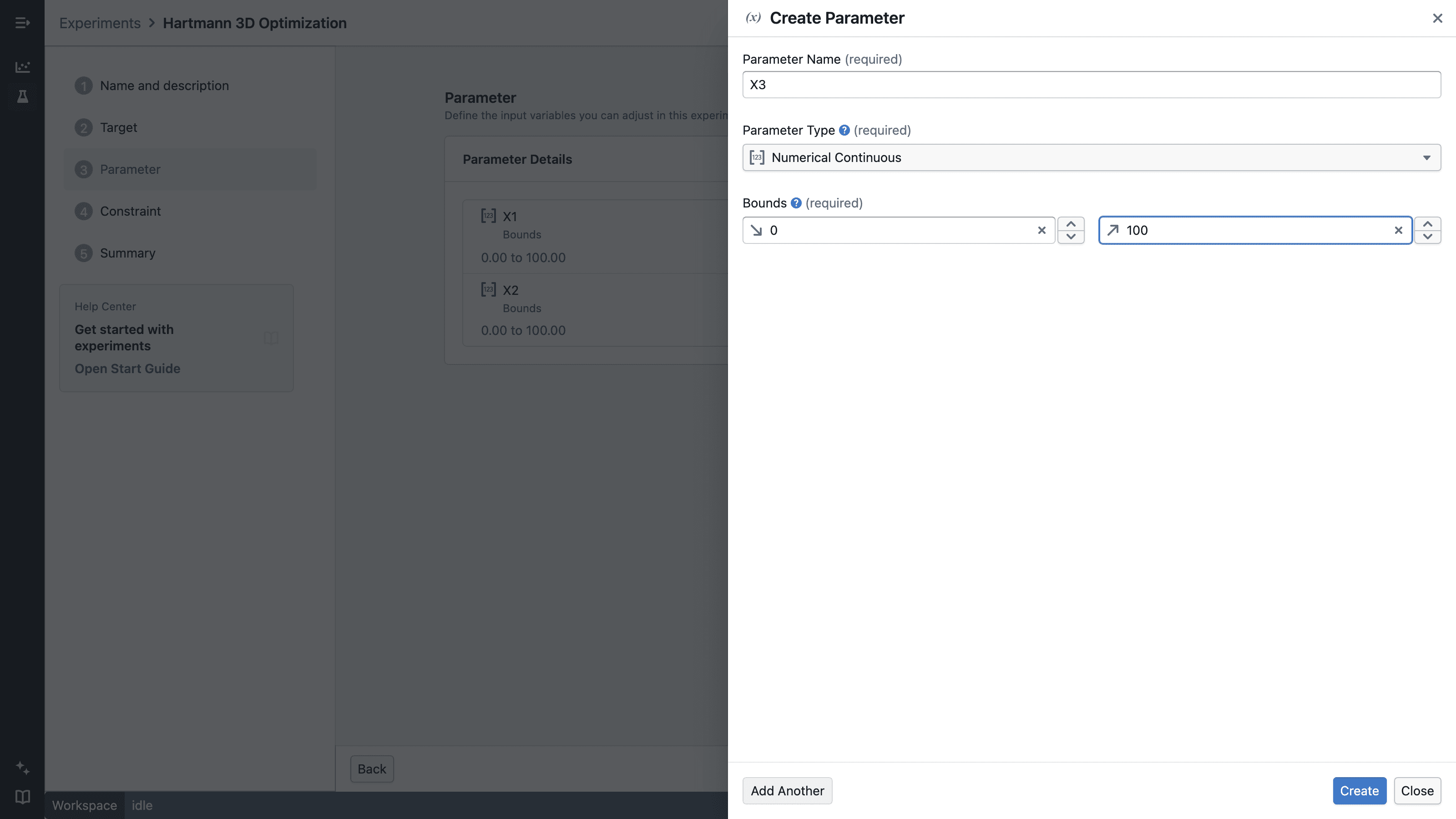Image resolution: width=1456 pixels, height=819 pixels.
Task: Click the Add Another button
Action: (x=787, y=791)
